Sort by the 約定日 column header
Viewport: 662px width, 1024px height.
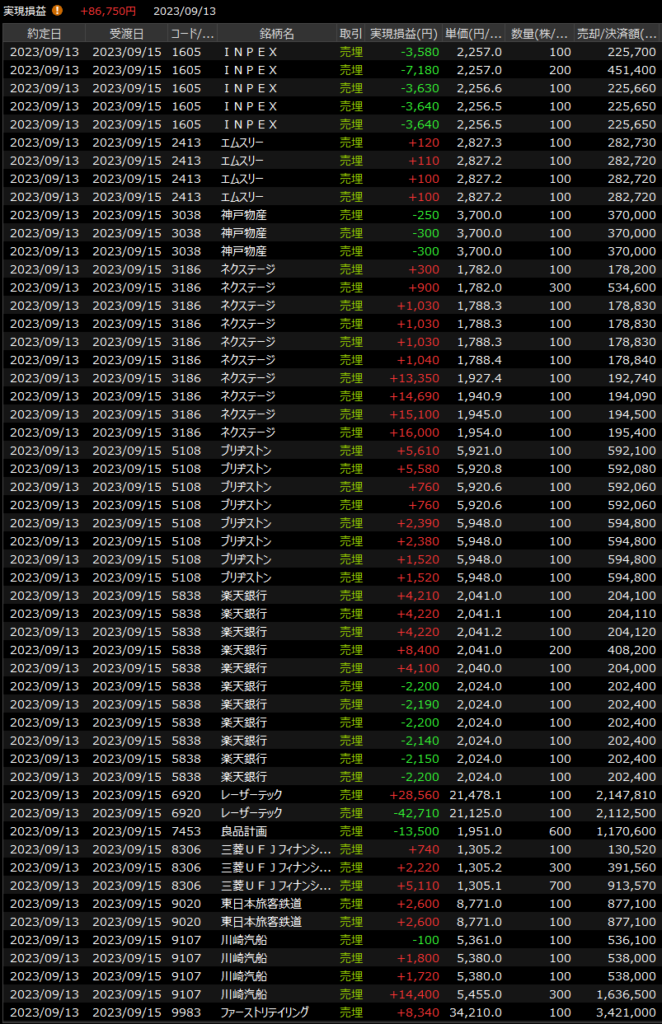(x=43, y=34)
